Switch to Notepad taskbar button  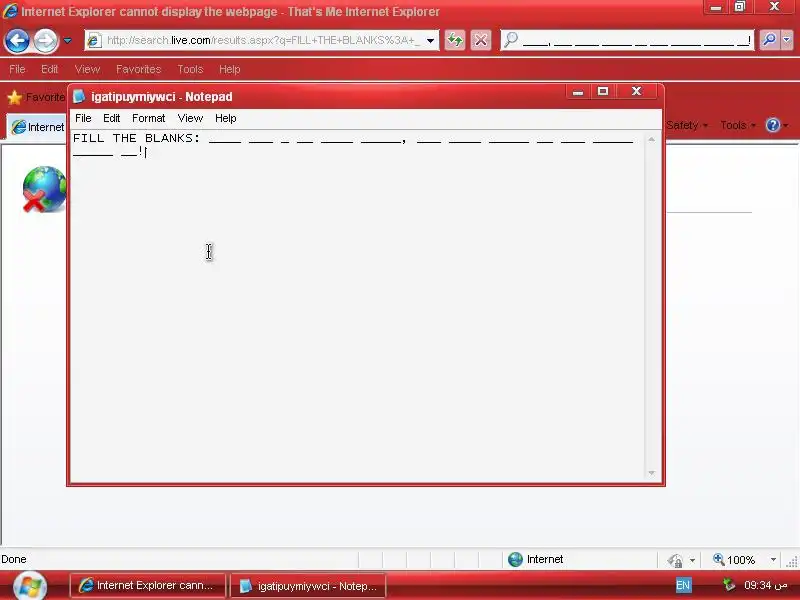[308, 586]
